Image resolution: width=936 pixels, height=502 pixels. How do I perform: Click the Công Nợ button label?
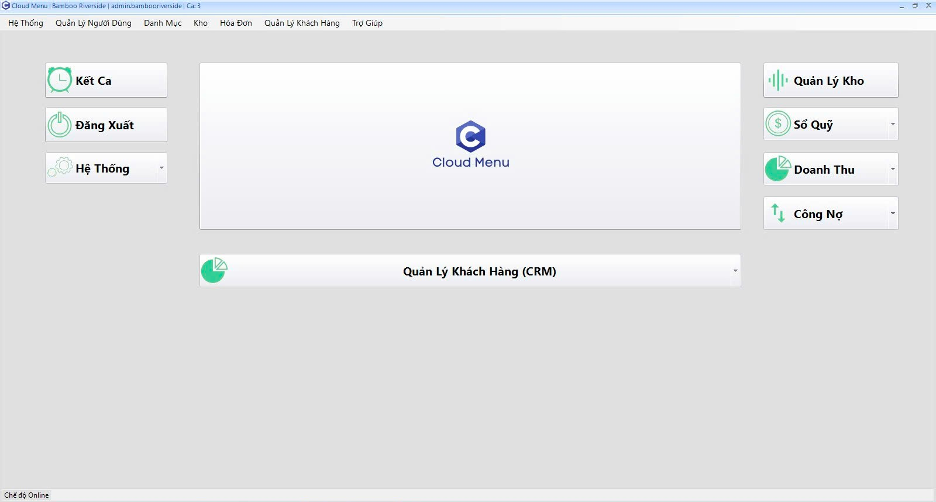coord(818,214)
